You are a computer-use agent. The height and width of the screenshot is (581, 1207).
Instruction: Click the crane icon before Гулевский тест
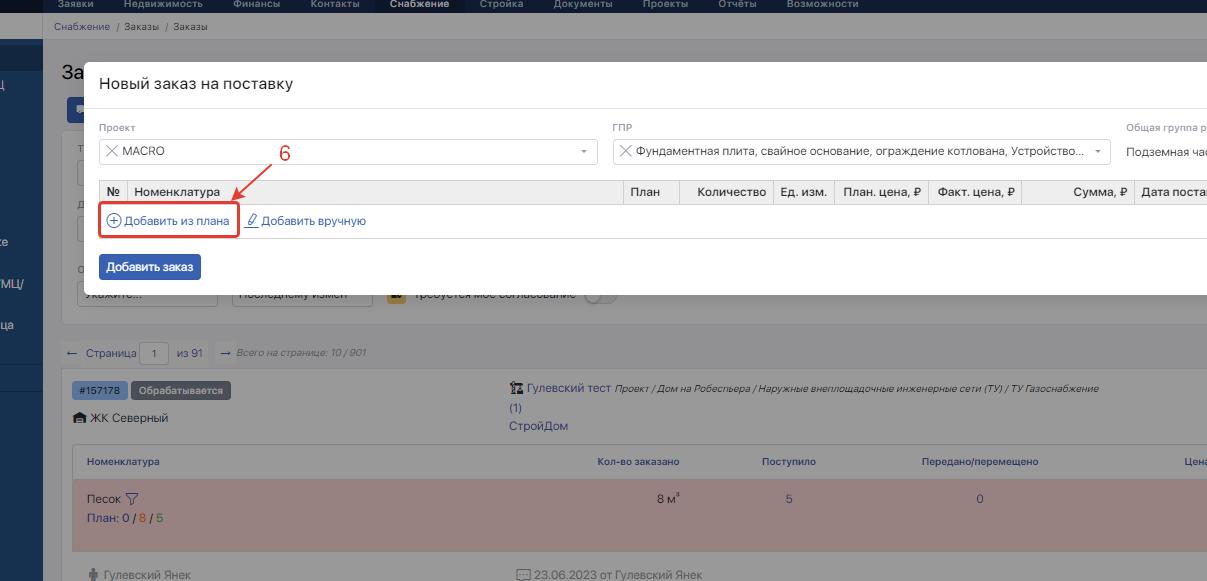point(516,388)
